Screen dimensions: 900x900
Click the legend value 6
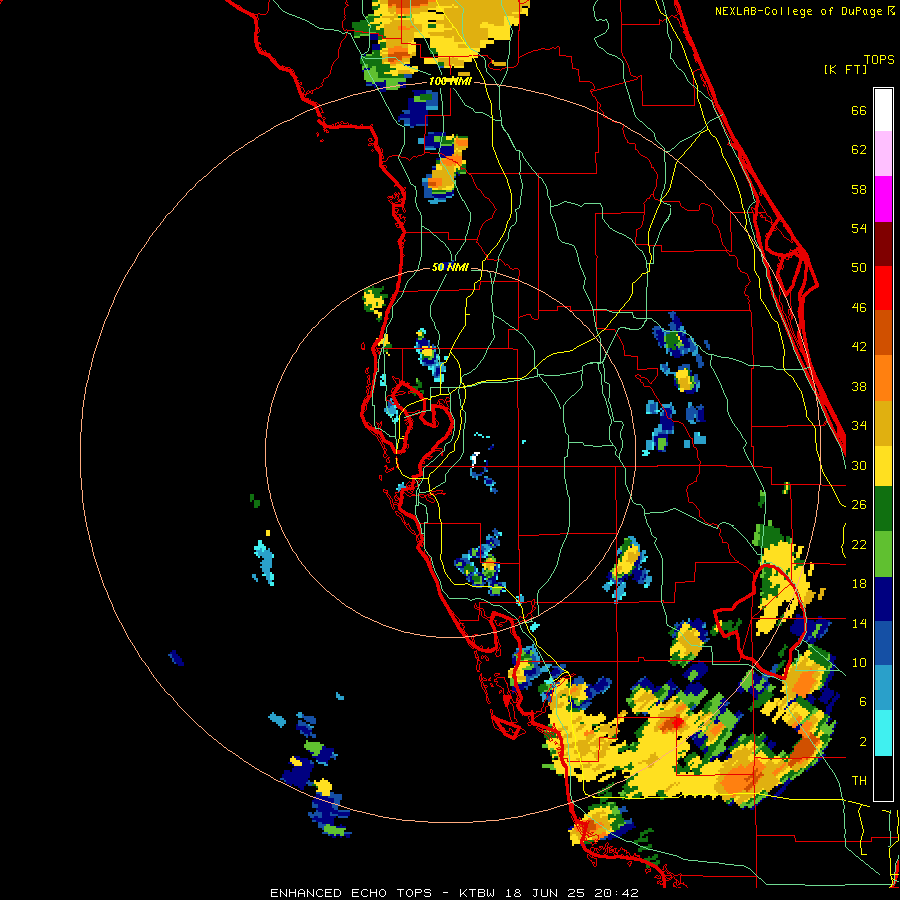coord(863,702)
